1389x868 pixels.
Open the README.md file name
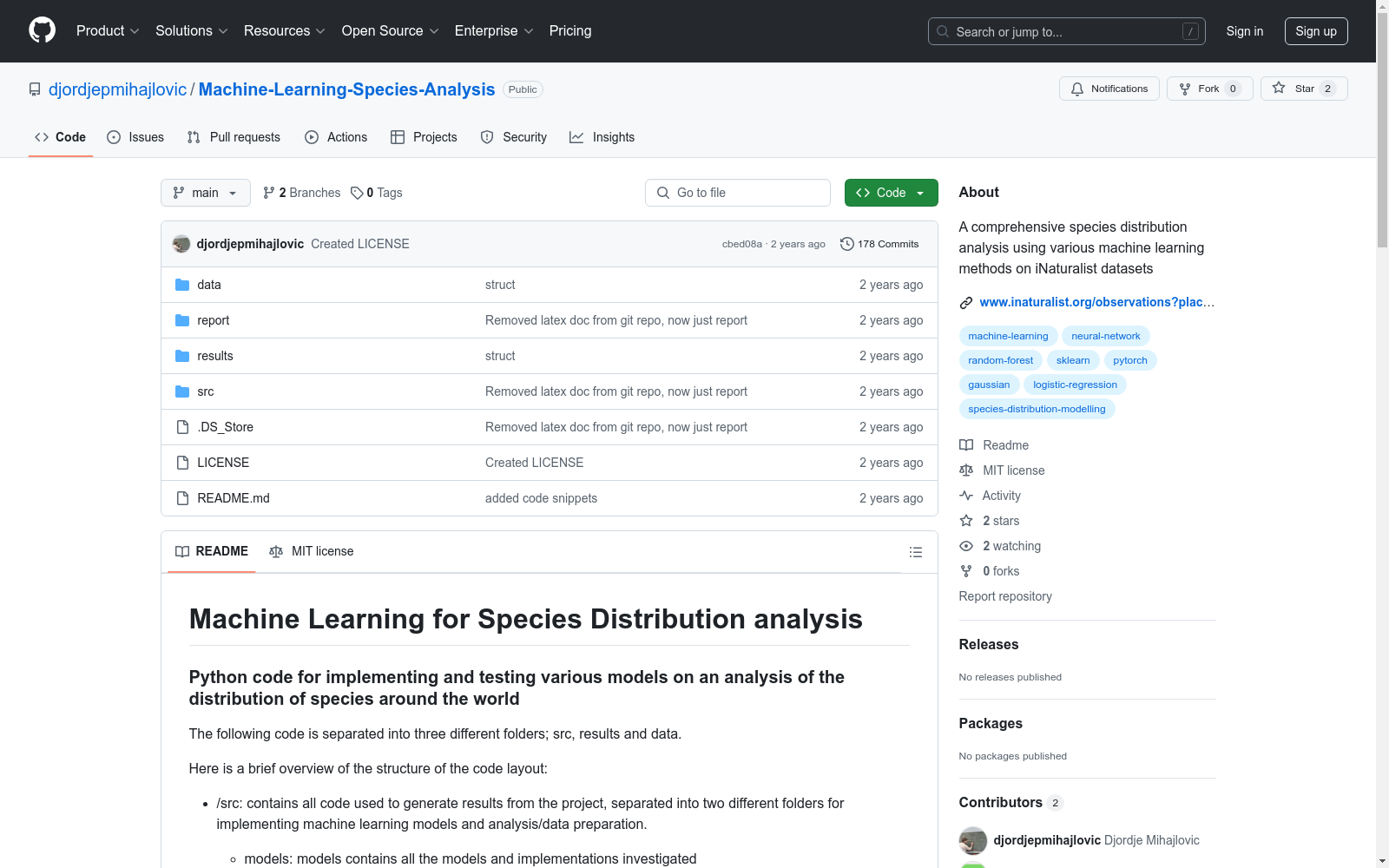[234, 498]
